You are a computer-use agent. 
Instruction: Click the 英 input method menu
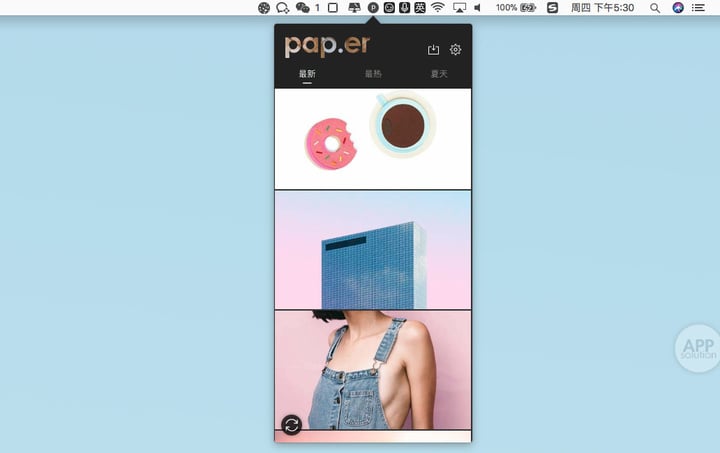(x=420, y=8)
